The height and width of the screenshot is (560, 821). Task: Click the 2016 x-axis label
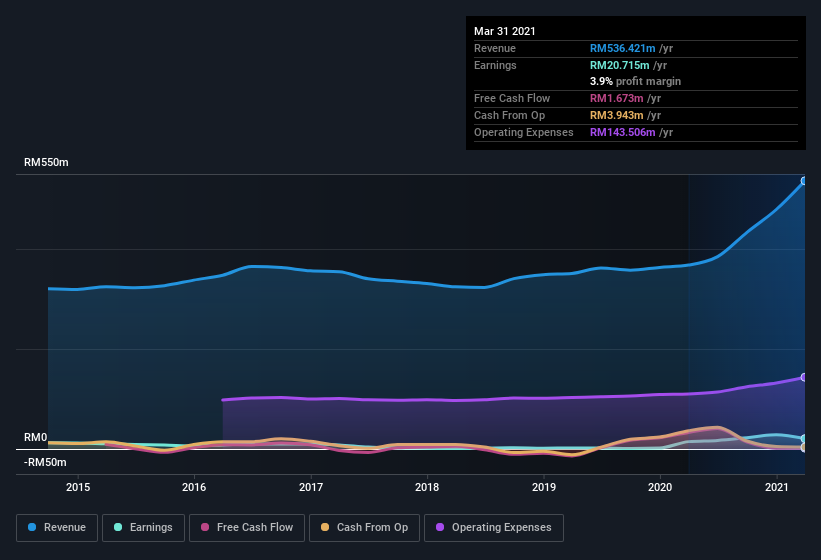pos(194,487)
